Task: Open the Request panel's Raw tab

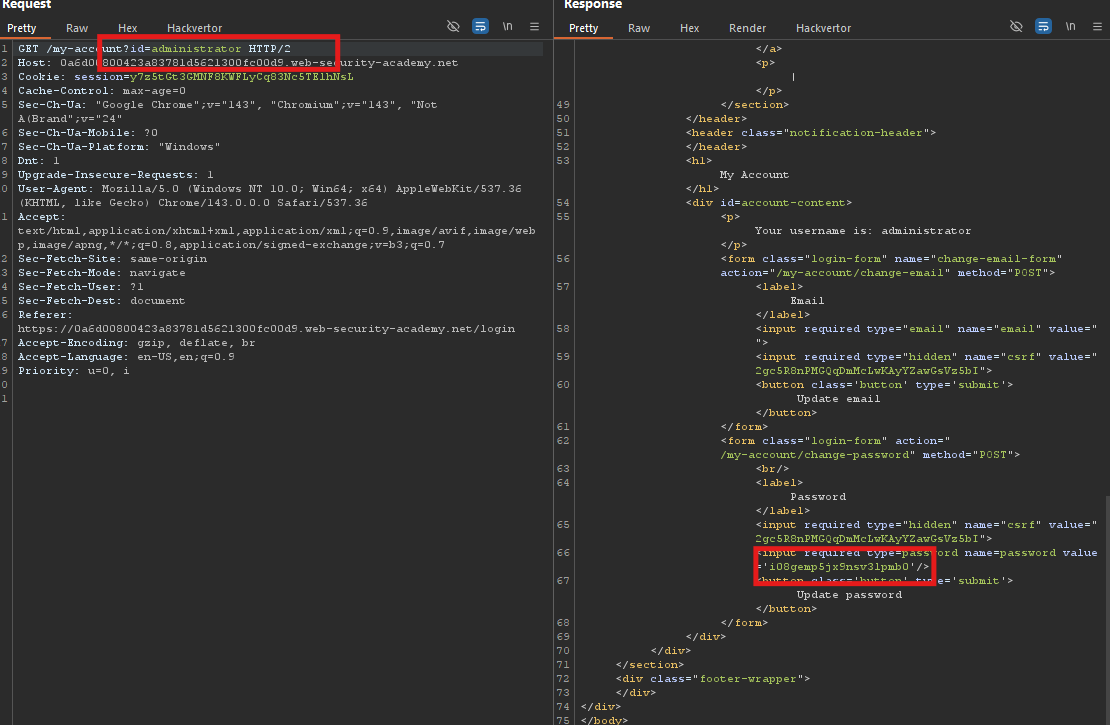Action: click(76, 28)
